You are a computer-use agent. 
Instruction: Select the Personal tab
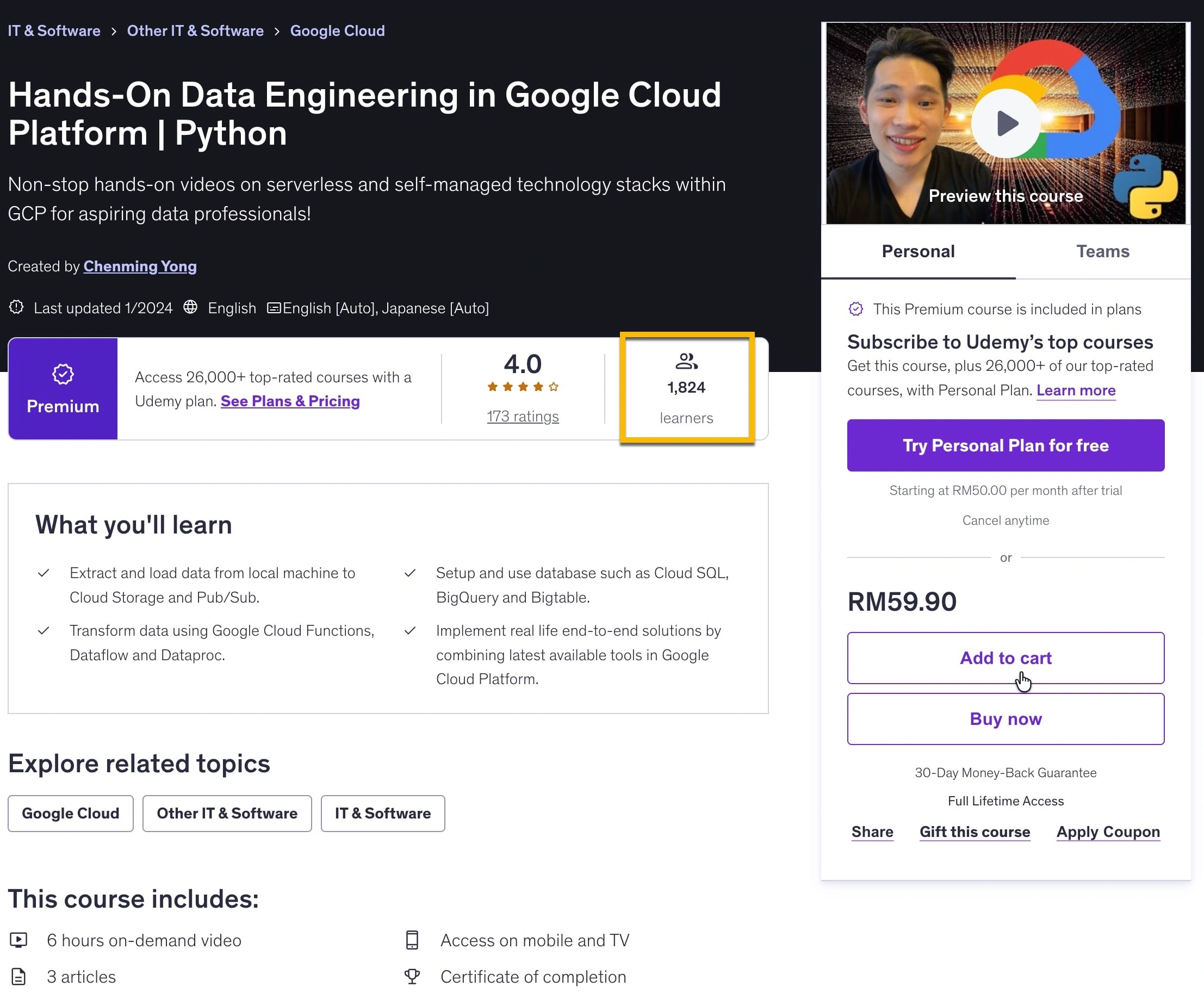918,251
